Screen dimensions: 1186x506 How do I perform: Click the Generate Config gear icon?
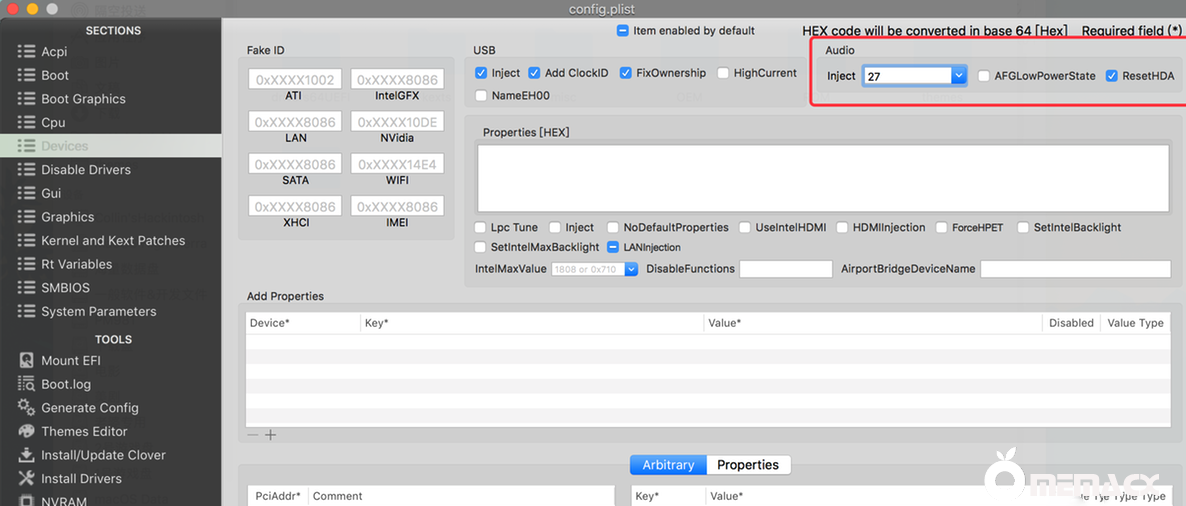(x=27, y=408)
